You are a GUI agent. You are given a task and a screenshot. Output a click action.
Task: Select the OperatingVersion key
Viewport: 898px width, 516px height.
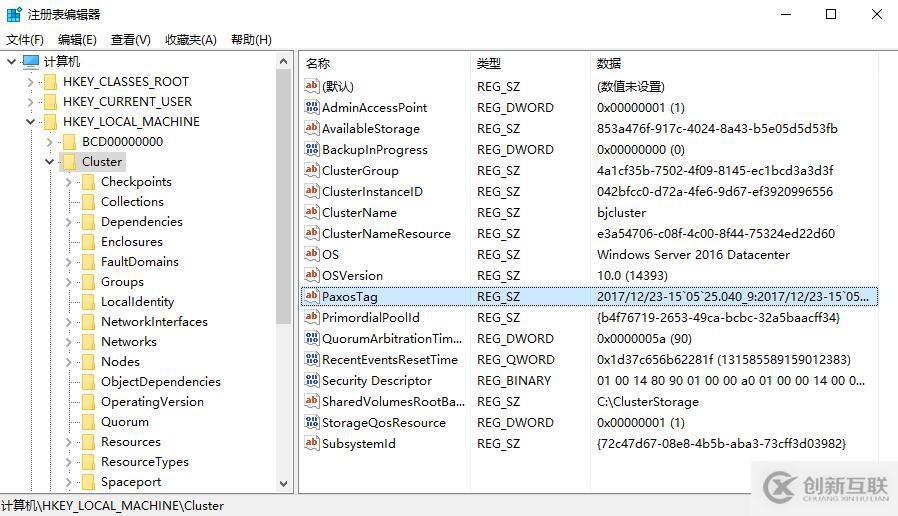click(152, 402)
